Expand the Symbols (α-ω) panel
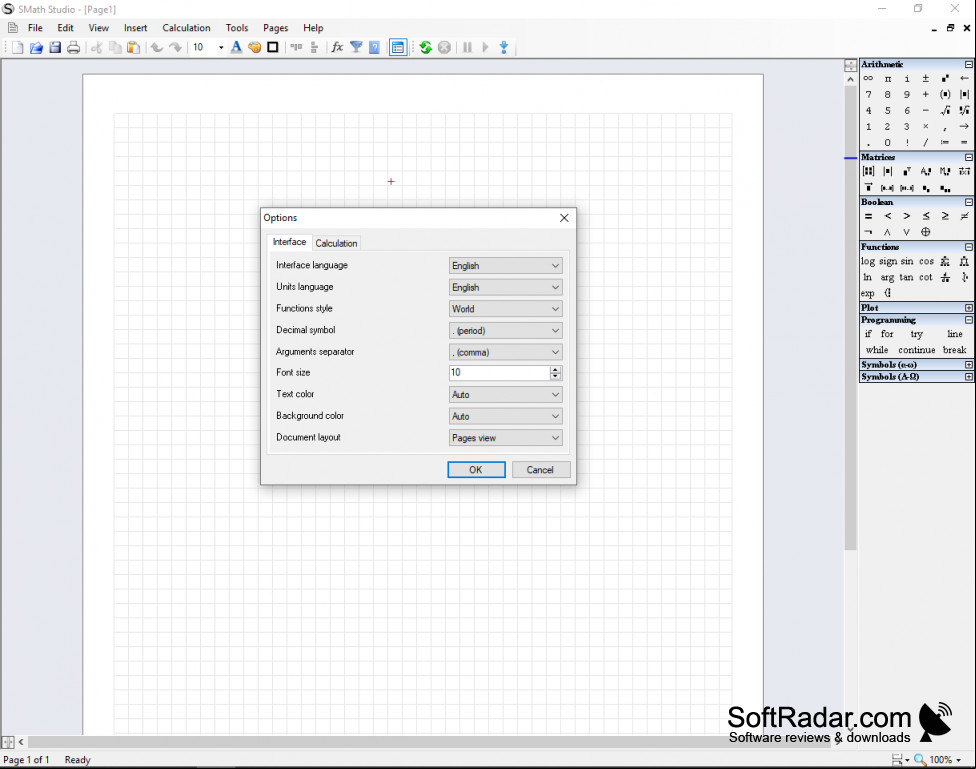The image size is (976, 769). 969,364
